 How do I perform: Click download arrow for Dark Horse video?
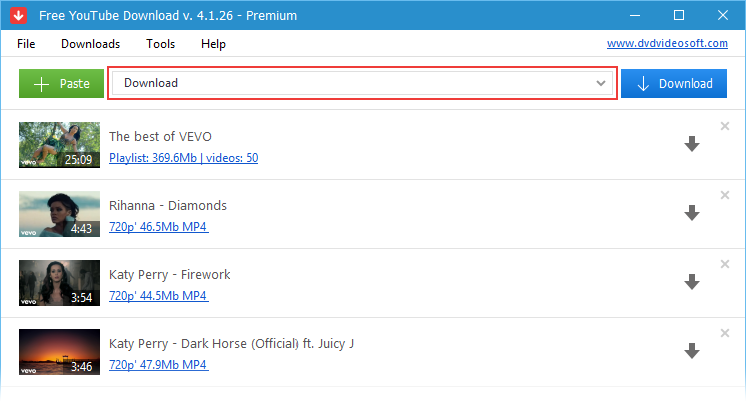click(692, 351)
